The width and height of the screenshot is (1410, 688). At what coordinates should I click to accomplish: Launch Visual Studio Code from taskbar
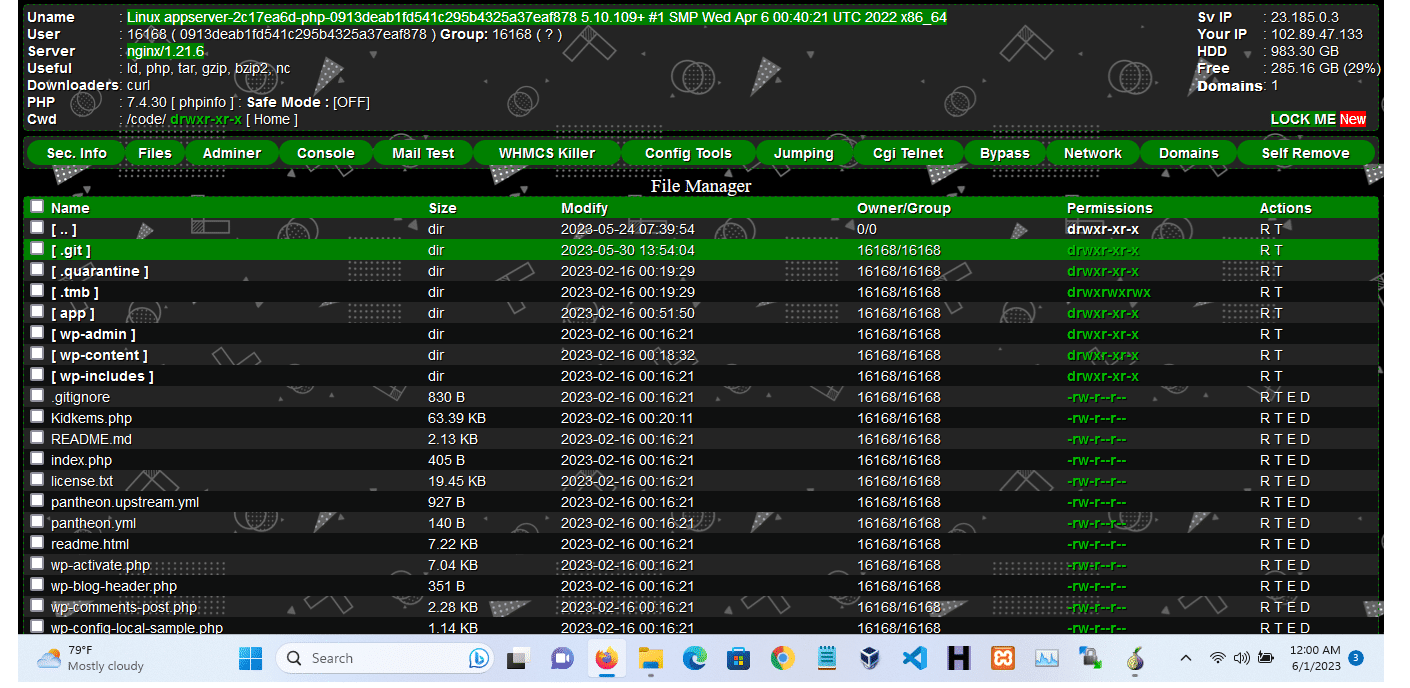pyautogui.click(x=914, y=658)
